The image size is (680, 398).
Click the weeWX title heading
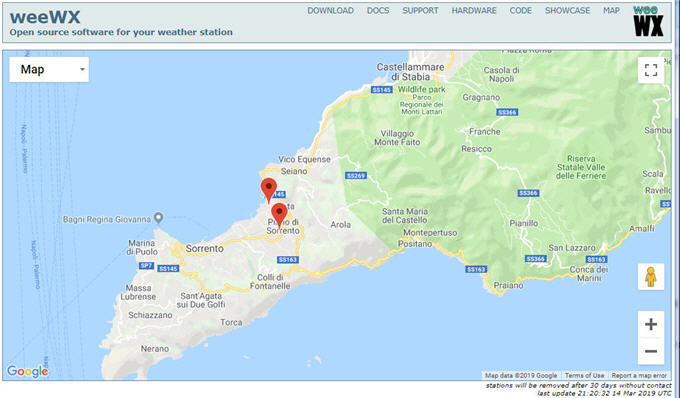(45, 17)
